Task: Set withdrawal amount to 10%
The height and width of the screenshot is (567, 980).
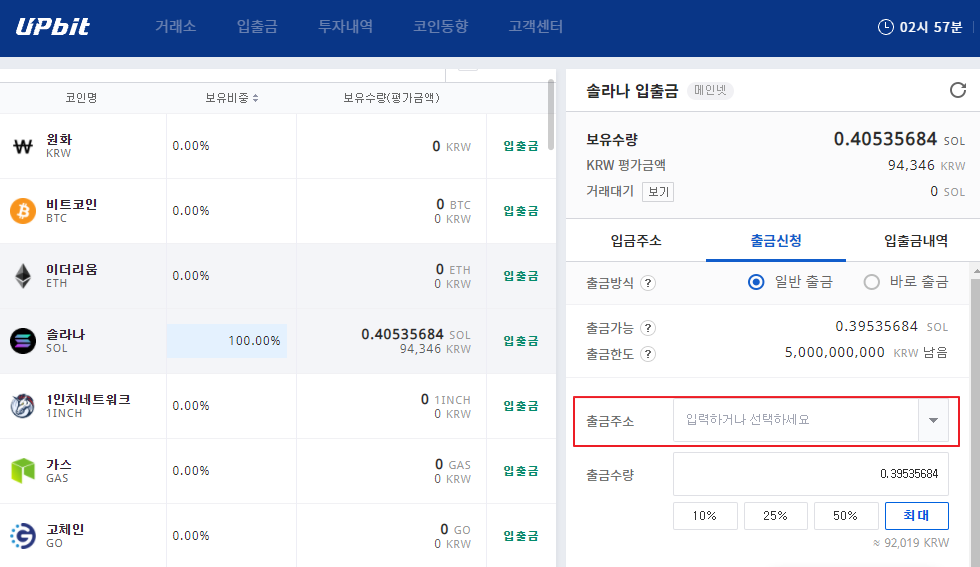Action: (705, 516)
